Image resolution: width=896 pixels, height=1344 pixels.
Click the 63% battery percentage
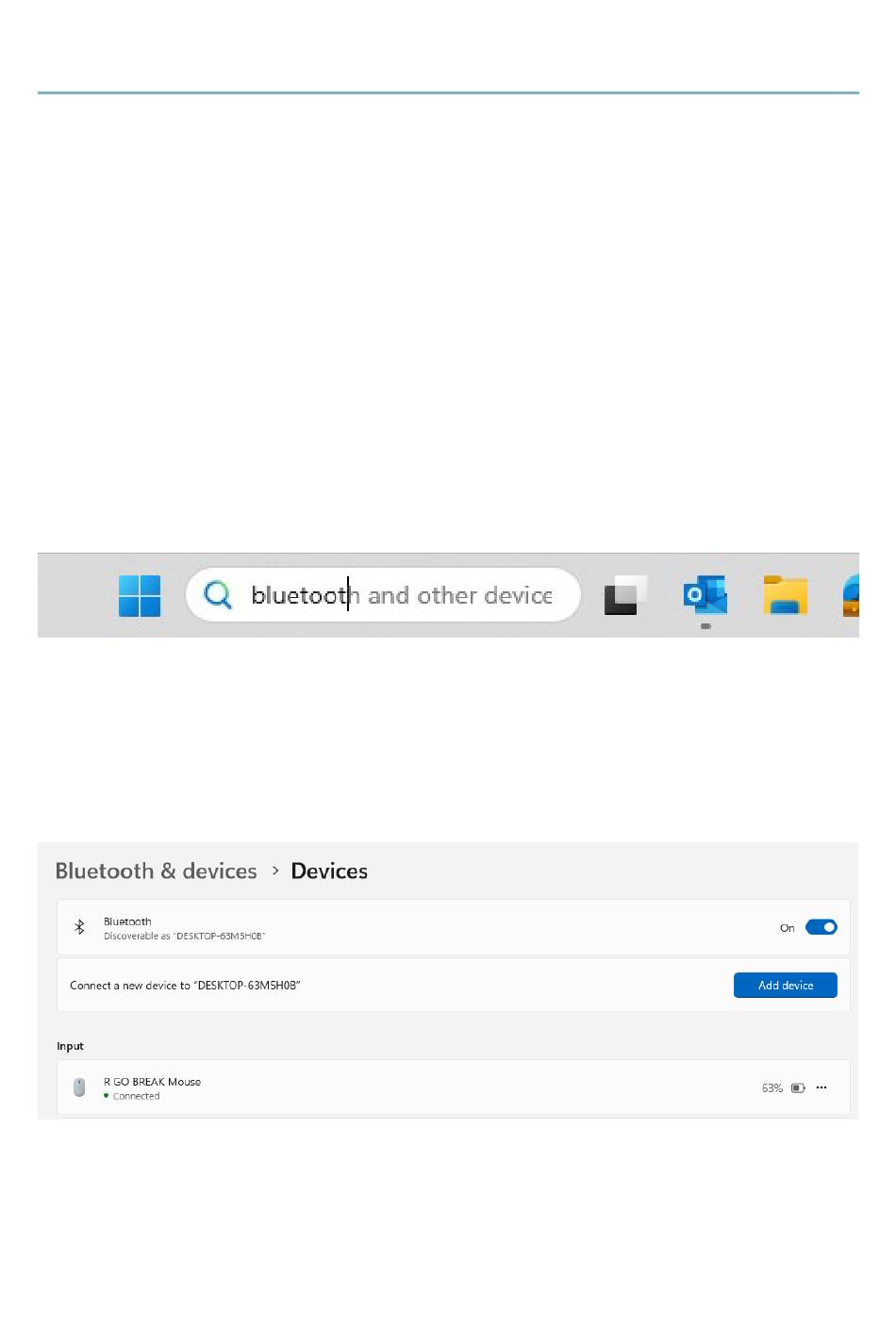pos(772,1087)
